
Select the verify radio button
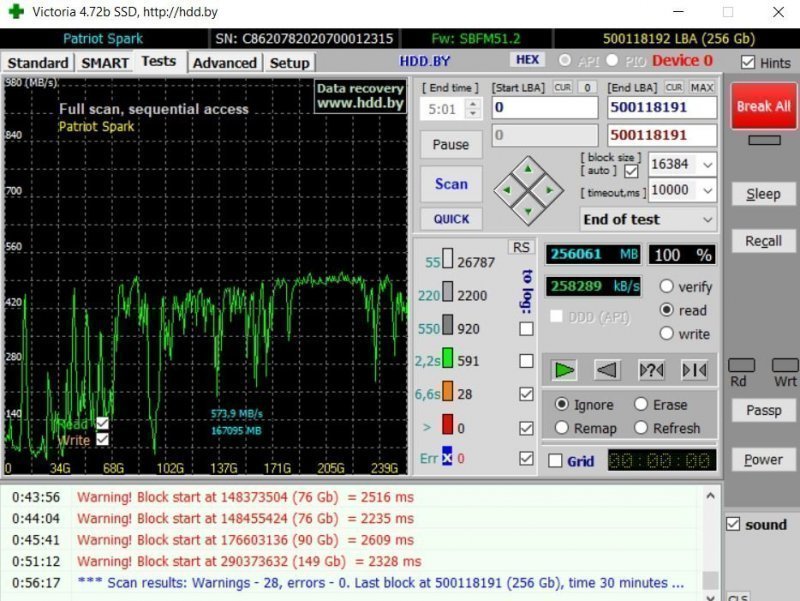tap(667, 287)
